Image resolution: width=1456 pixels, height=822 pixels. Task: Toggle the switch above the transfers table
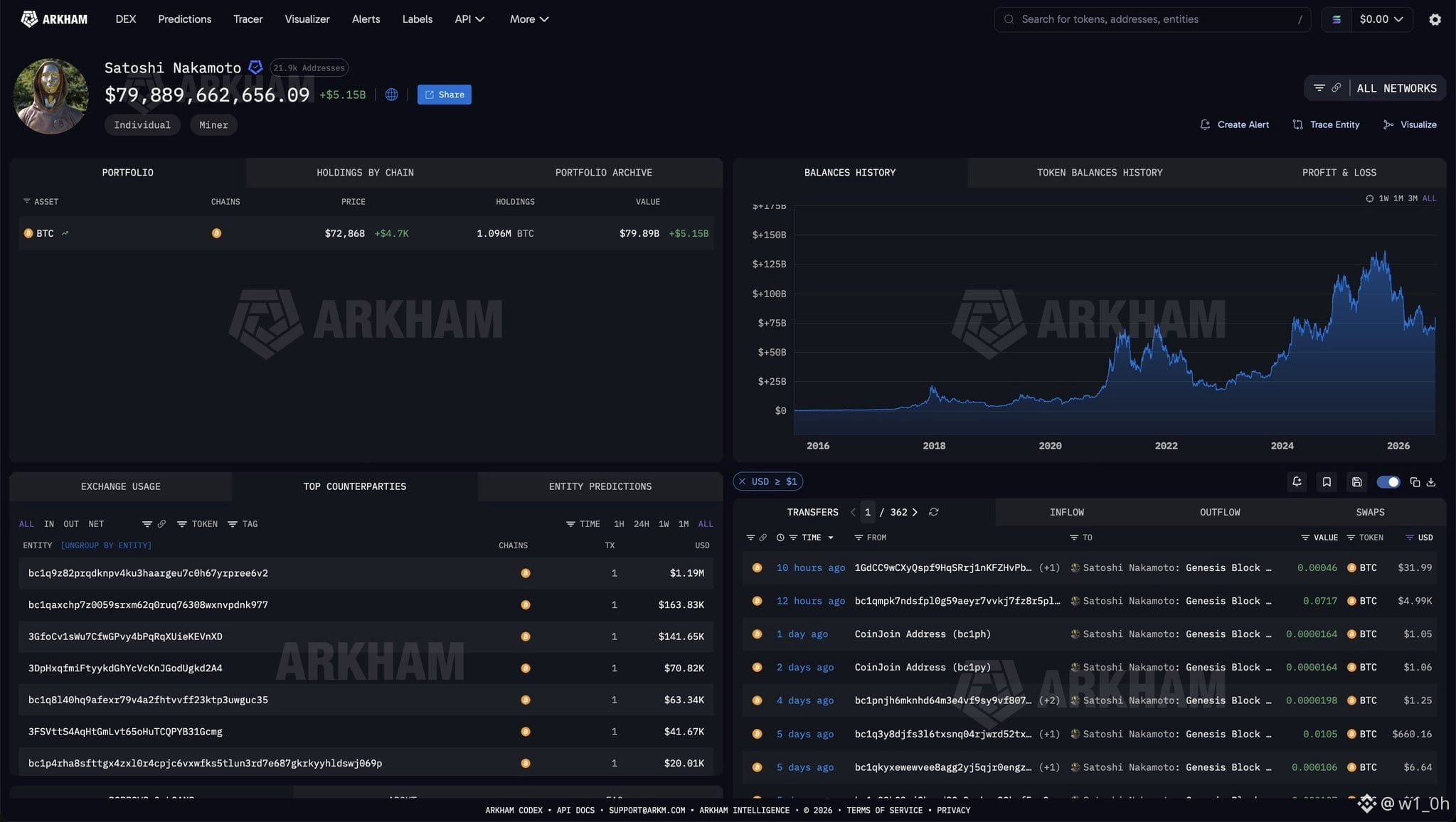pyautogui.click(x=1388, y=482)
